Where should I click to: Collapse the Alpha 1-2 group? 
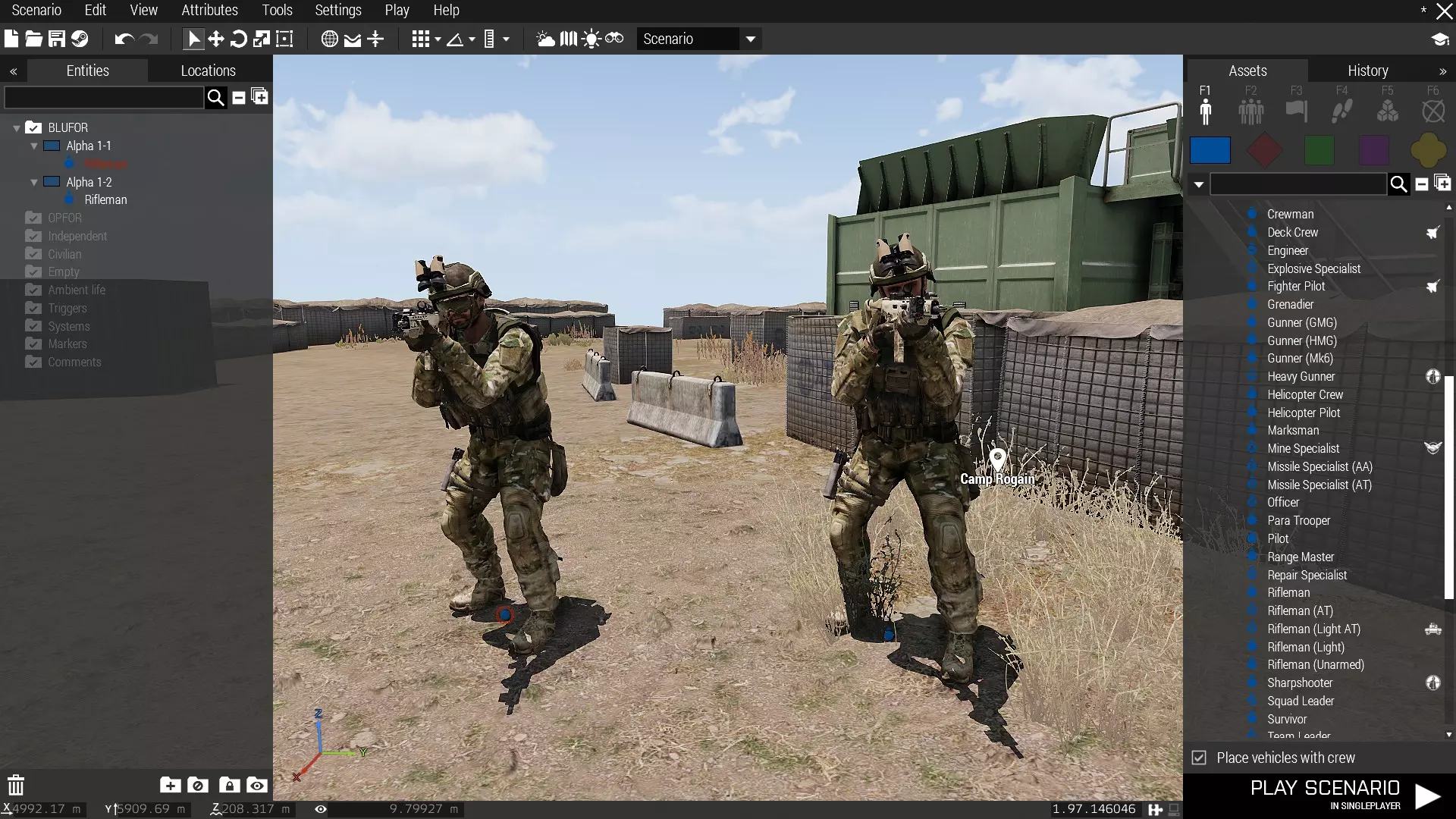[34, 182]
